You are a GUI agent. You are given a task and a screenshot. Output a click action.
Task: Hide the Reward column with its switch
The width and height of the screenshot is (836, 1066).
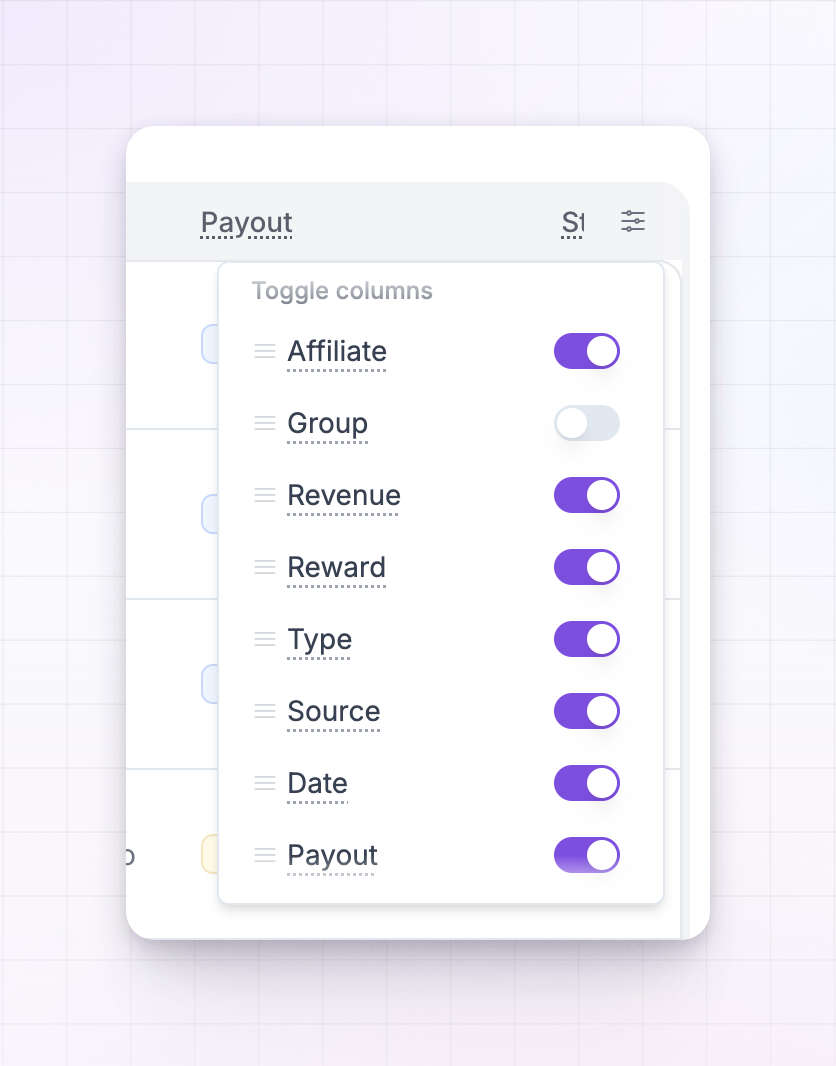point(587,567)
